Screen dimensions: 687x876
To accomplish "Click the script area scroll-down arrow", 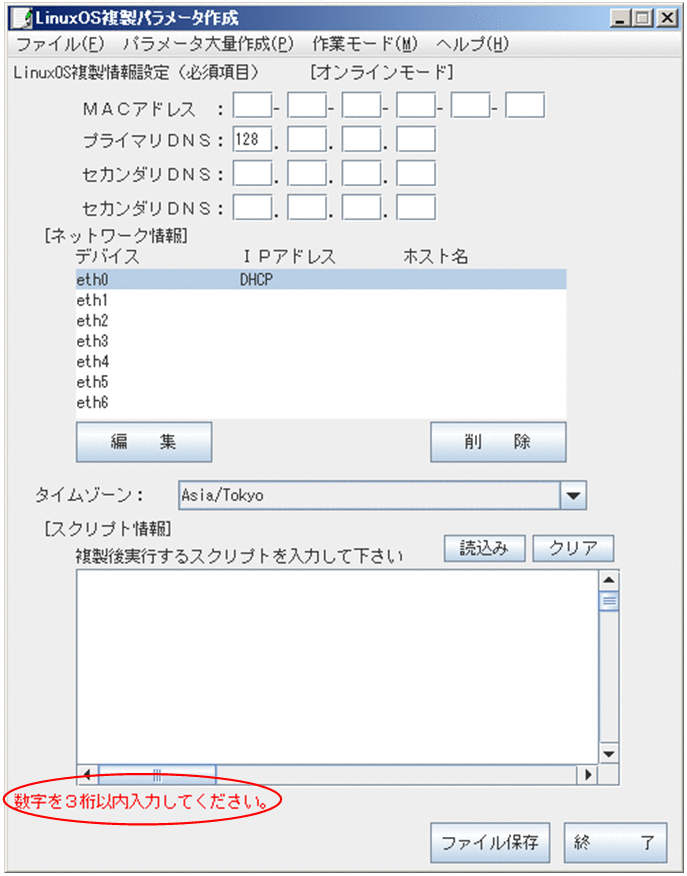I will tap(609, 754).
